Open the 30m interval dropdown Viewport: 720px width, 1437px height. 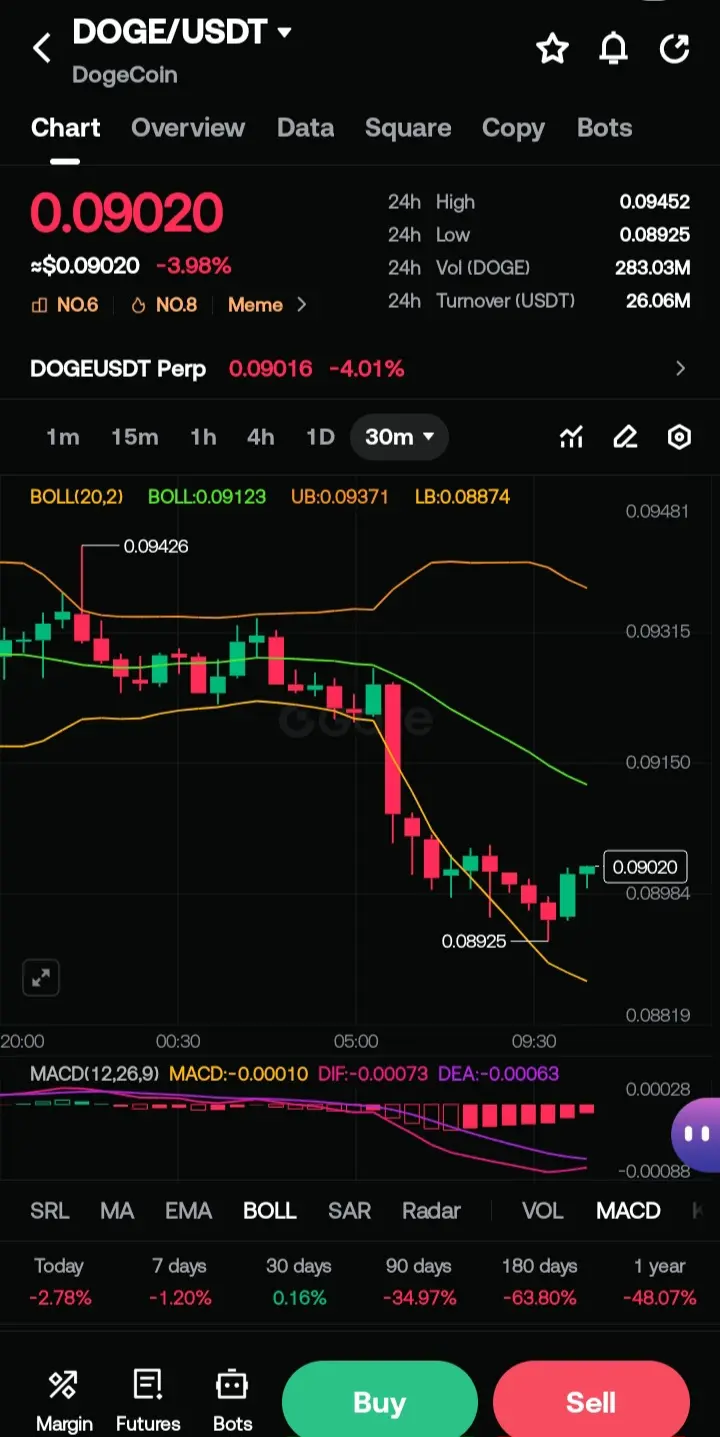(399, 437)
